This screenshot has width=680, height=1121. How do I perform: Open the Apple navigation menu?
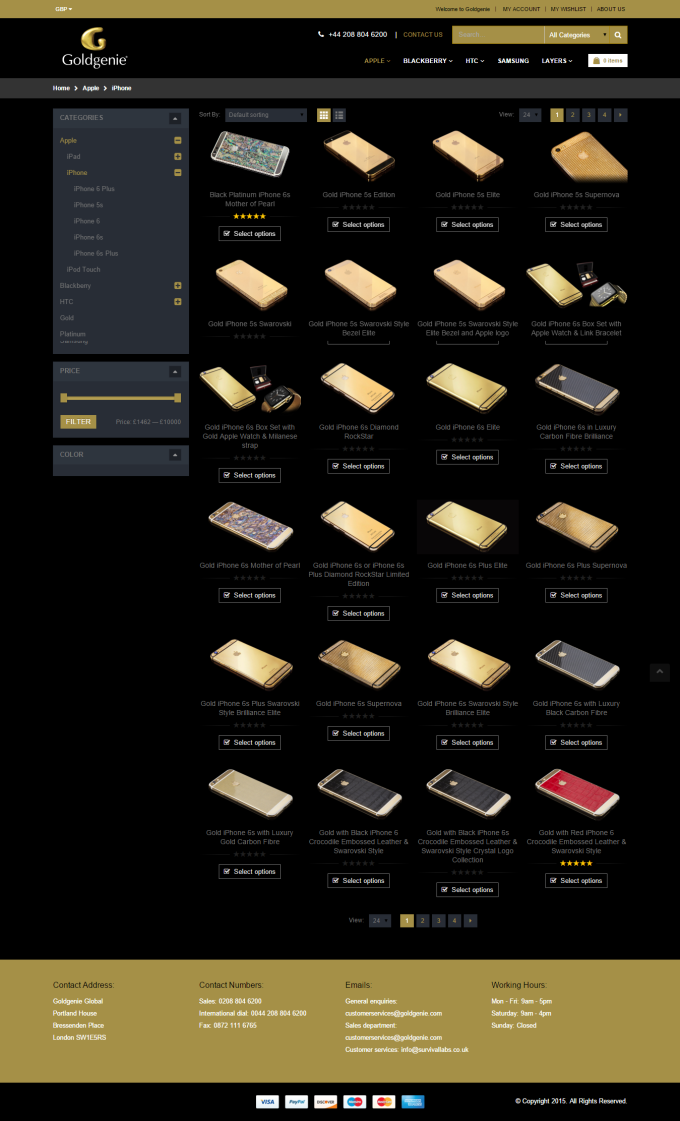[377, 61]
